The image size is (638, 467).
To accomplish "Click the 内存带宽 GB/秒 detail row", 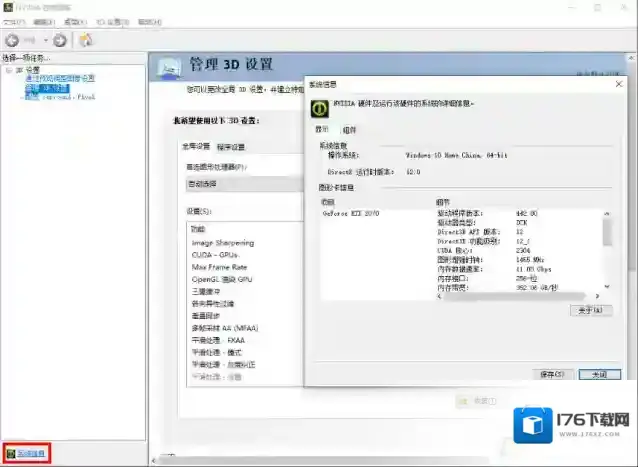I will 497,287.
